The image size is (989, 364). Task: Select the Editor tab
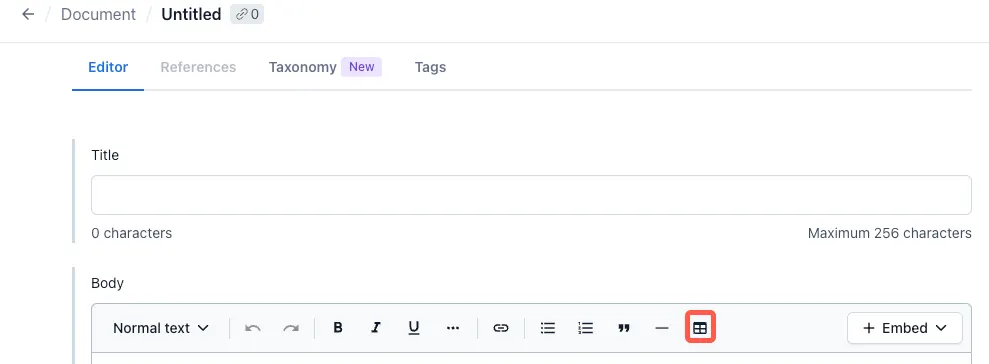point(108,67)
